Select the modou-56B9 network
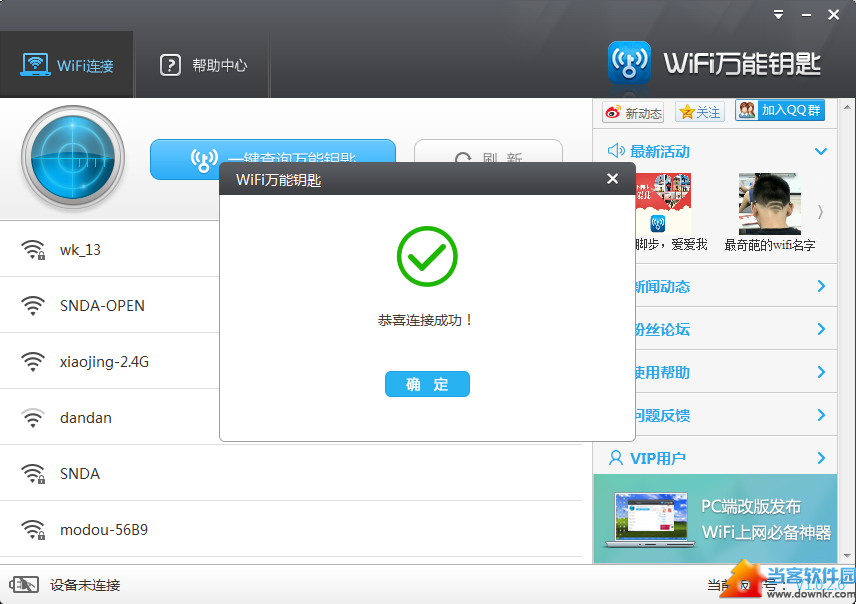The height and width of the screenshot is (604, 856). pos(290,530)
